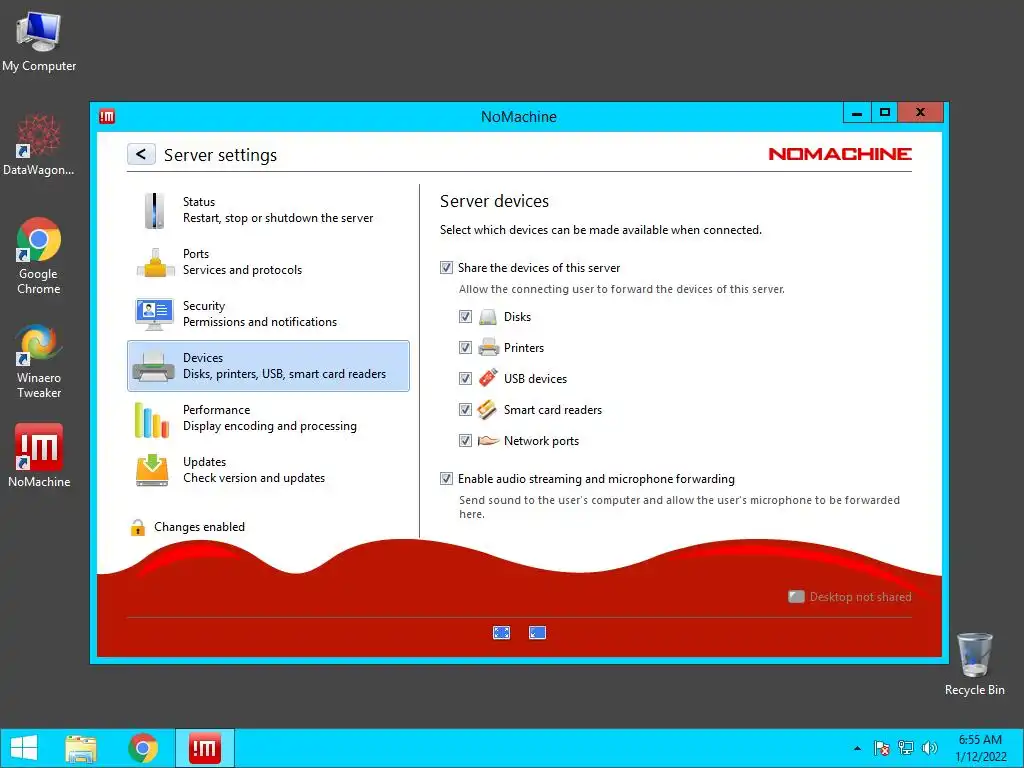Select NoMachine desktop shortcut

[39, 456]
